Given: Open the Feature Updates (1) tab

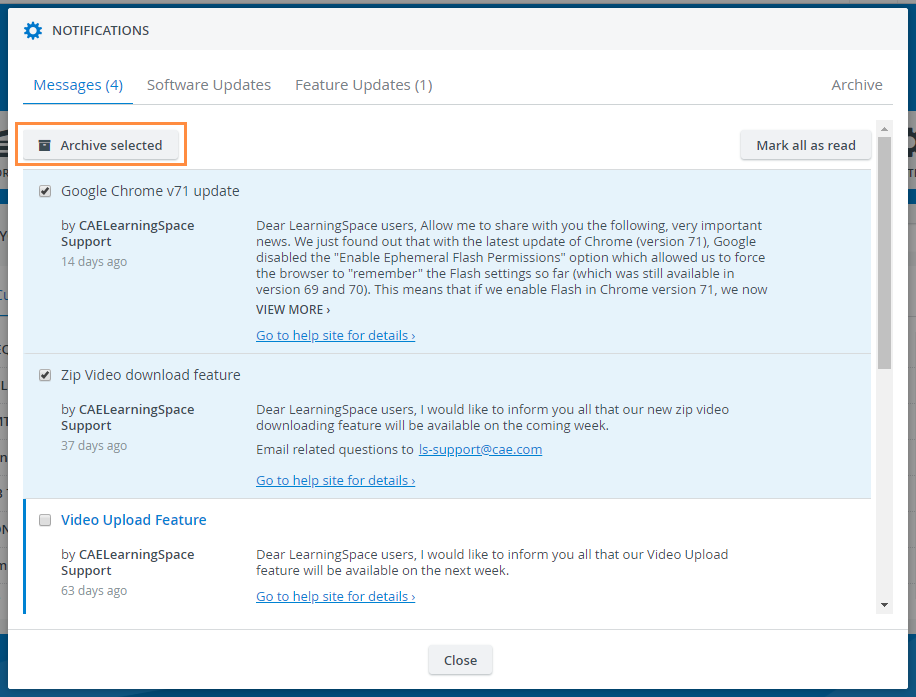Looking at the screenshot, I should (363, 85).
